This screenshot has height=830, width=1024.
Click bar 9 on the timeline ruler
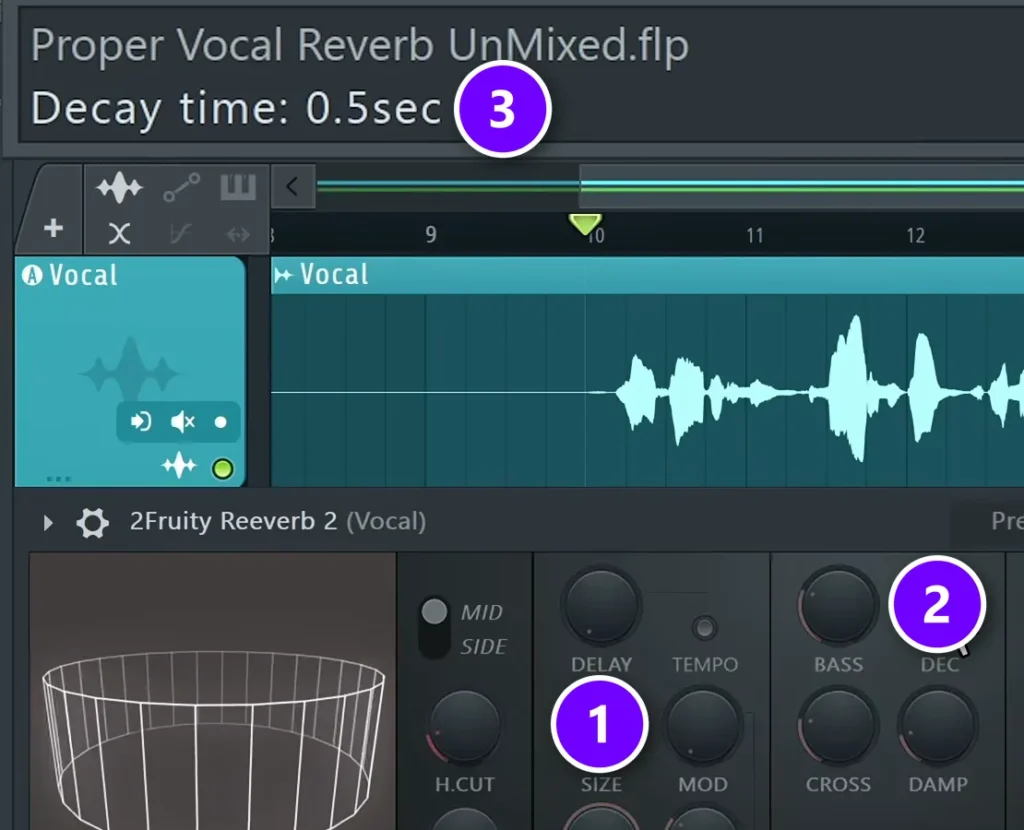point(430,234)
